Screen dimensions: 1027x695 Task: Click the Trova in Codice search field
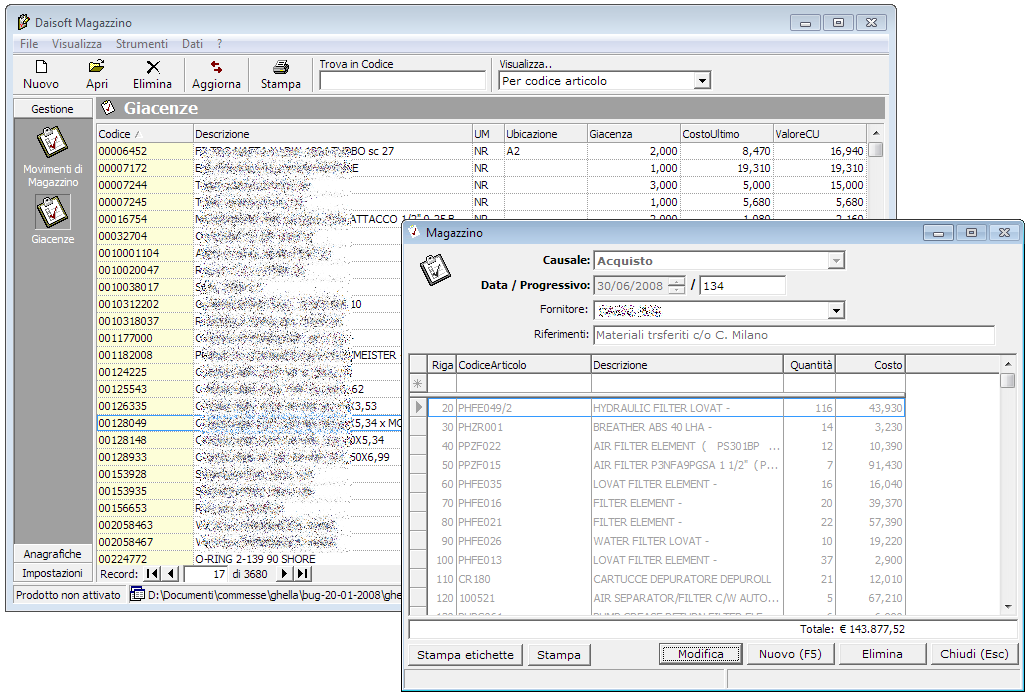402,81
